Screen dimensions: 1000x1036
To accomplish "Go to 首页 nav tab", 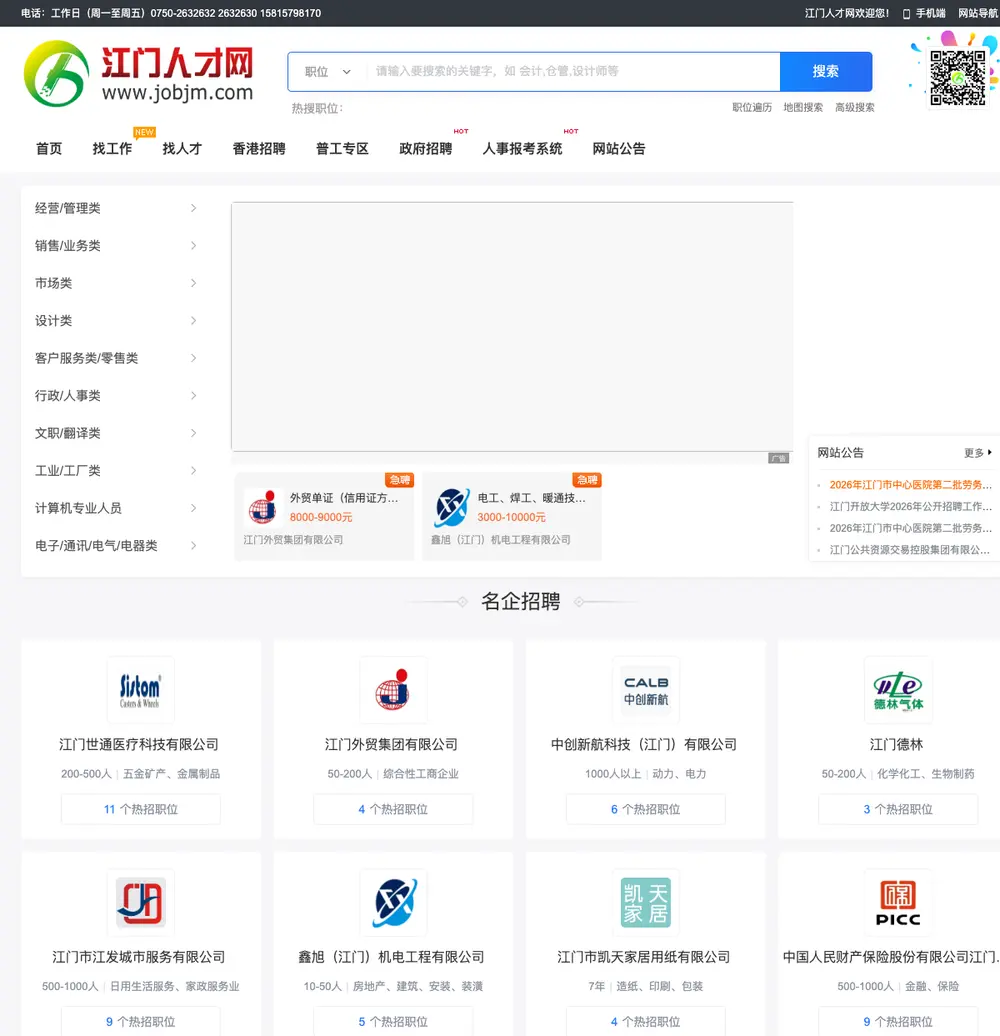I will 49,149.
